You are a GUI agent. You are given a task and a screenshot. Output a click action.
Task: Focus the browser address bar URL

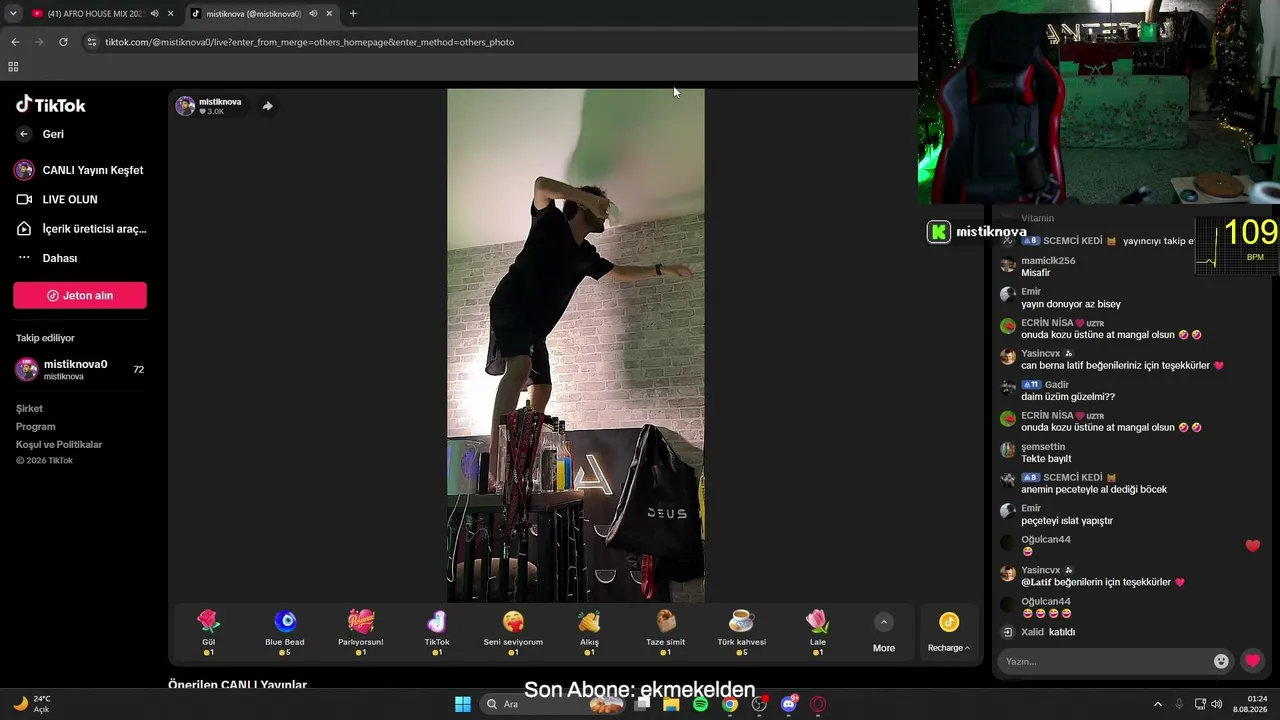click(310, 42)
